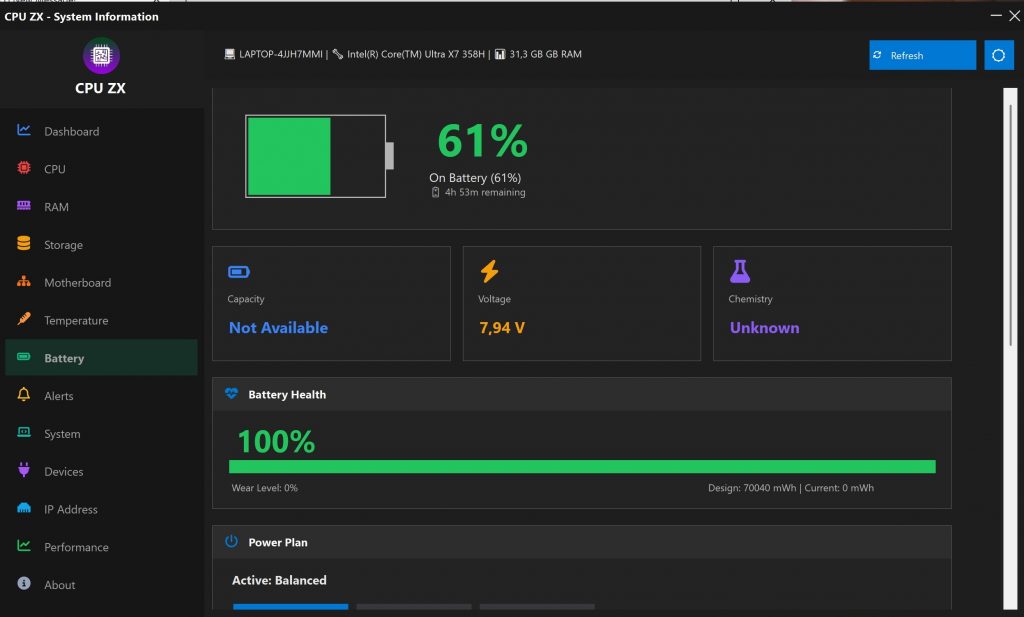Image resolution: width=1024 pixels, height=617 pixels.
Task: Click the red CPU chip icon
Action: (24, 169)
